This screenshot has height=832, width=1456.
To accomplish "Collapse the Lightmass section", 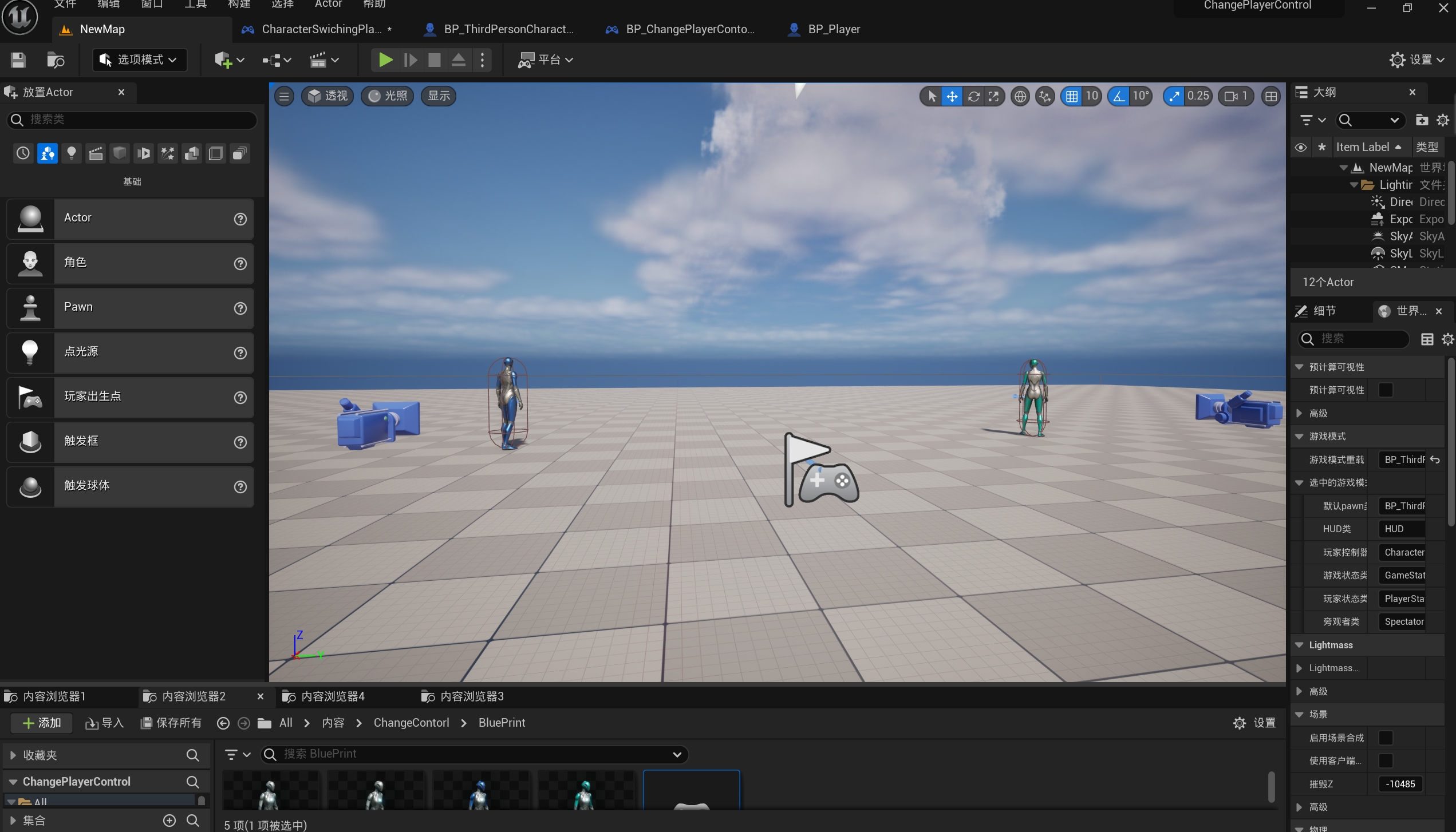I will click(x=1299, y=645).
